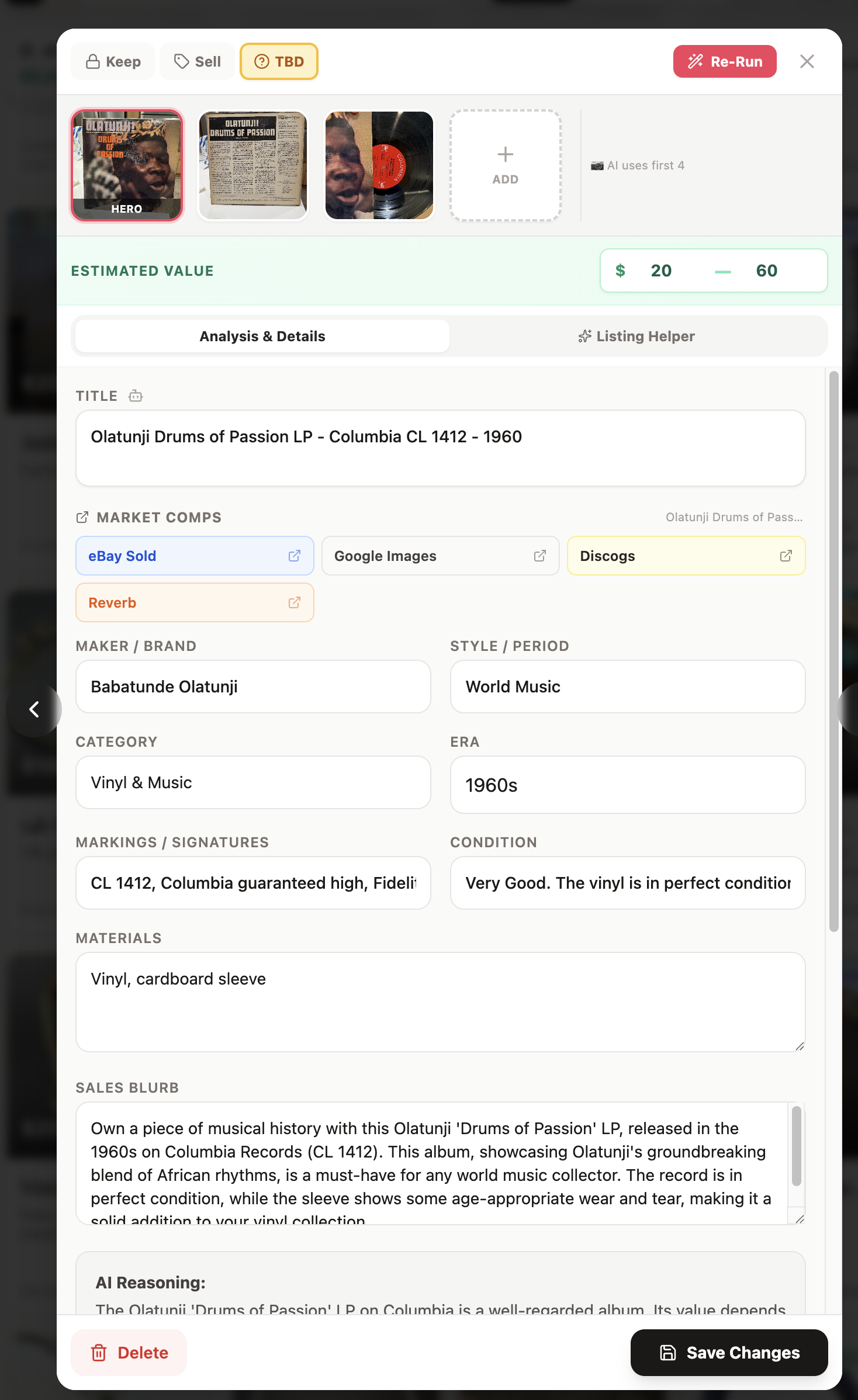Switch to the Listing Helper tab
This screenshot has width=858, height=1400.
(x=637, y=337)
